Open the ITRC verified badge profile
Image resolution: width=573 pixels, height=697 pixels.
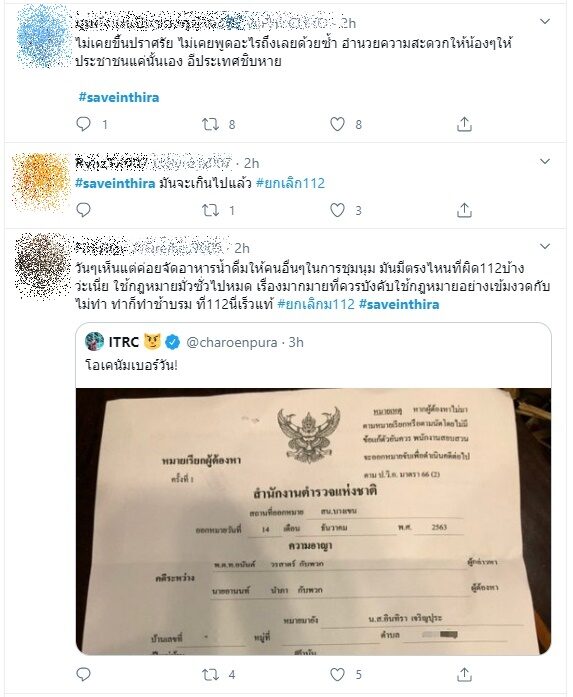(x=172, y=342)
